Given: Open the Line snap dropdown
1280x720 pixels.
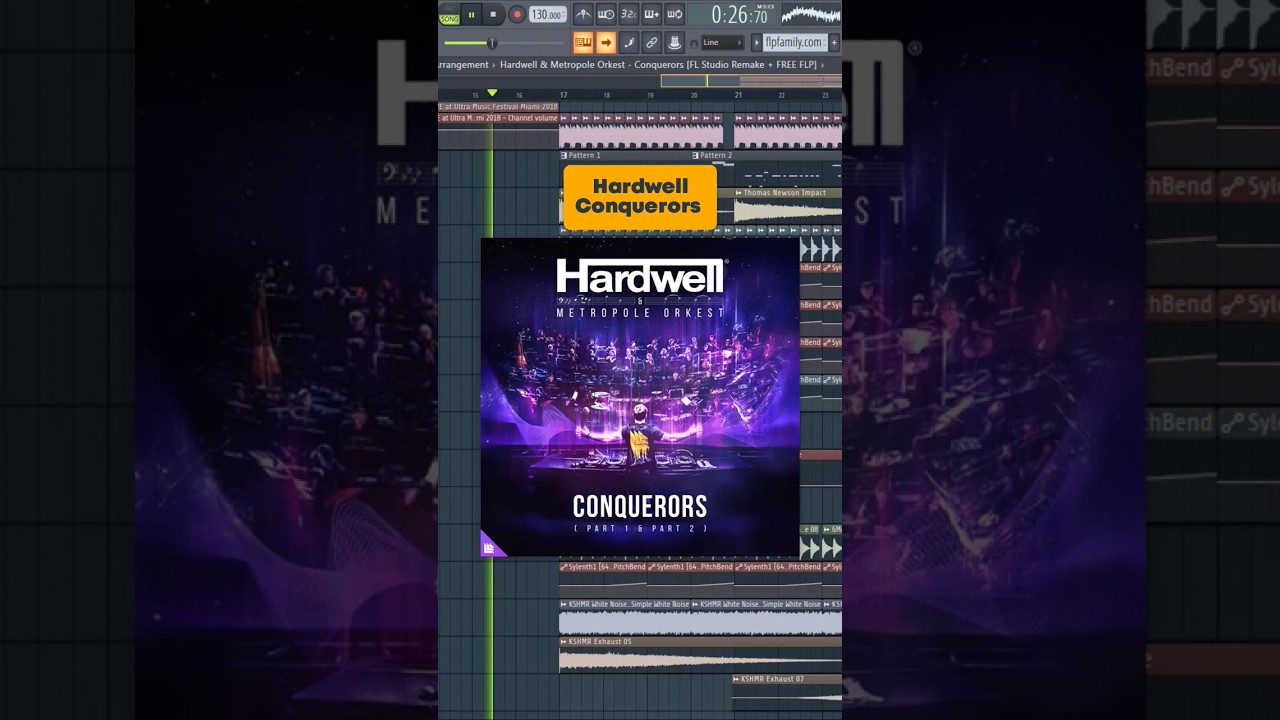Looking at the screenshot, I should point(723,43).
